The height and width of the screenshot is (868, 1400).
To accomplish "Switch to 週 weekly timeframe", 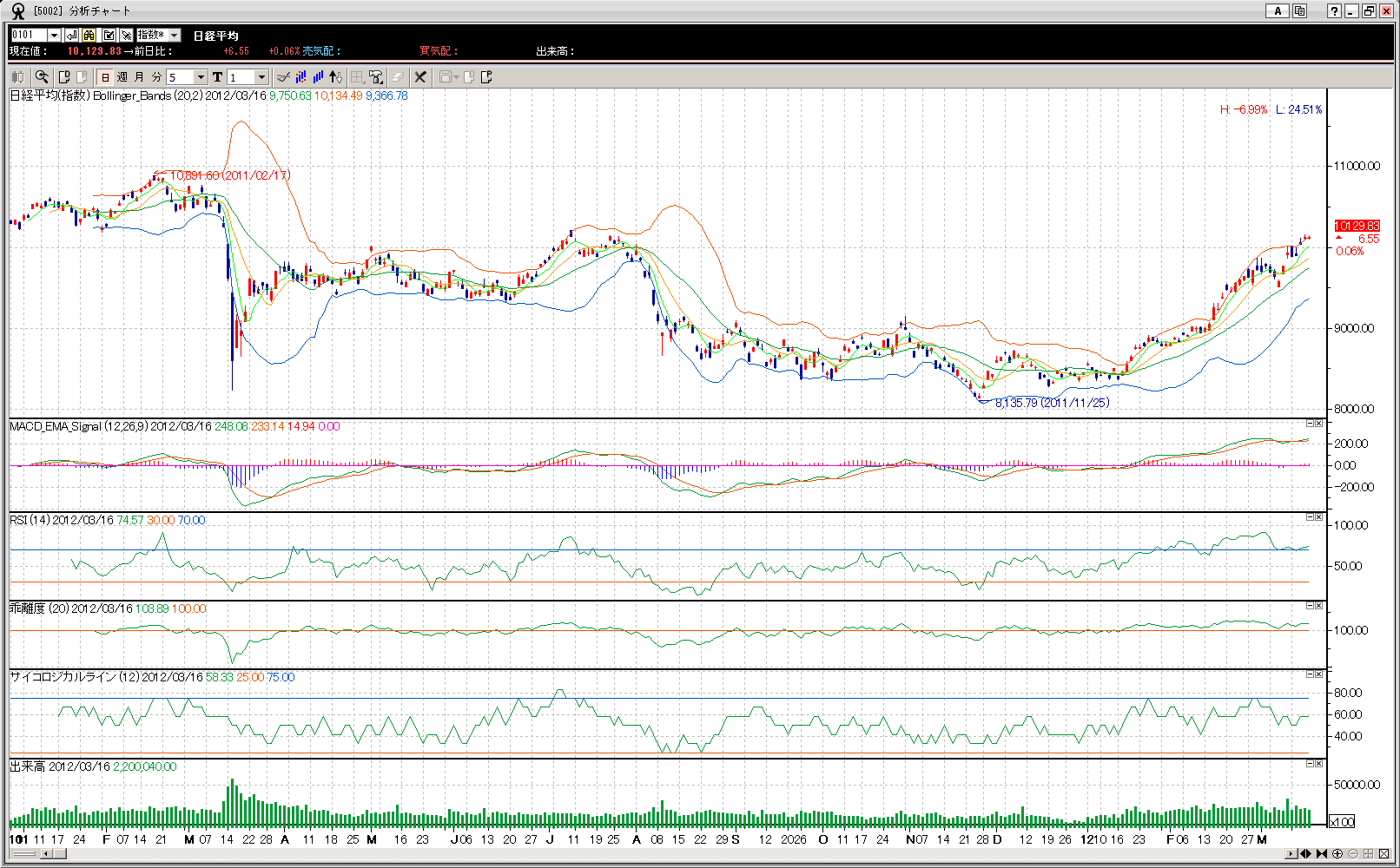I will point(122,77).
